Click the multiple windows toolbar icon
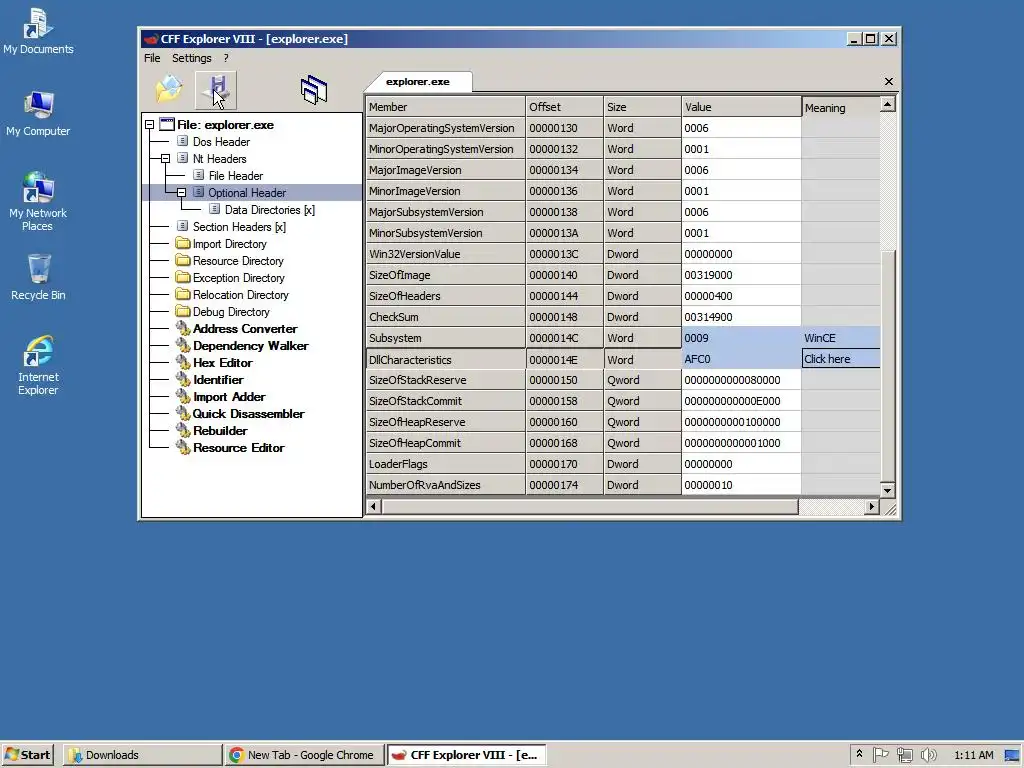 pos(313,90)
